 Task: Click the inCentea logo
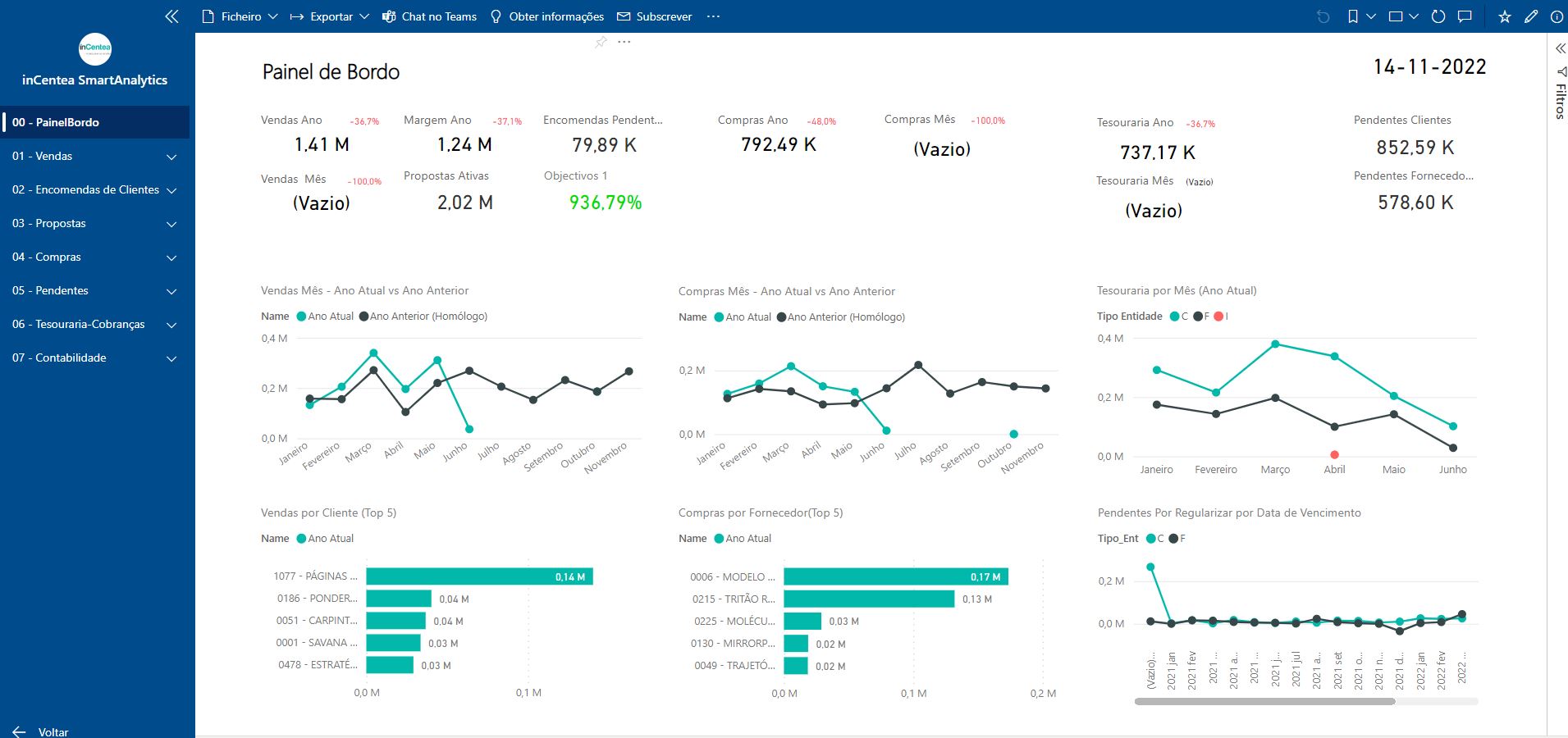coord(95,49)
